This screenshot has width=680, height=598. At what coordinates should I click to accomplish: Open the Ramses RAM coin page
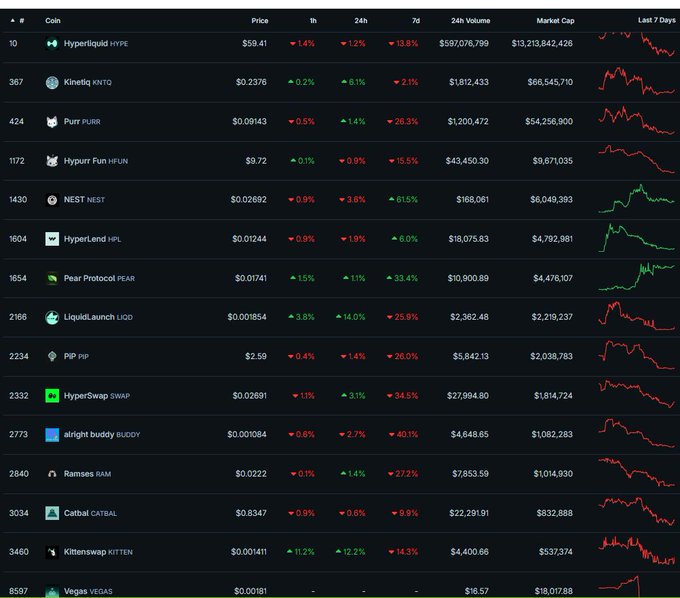87,474
